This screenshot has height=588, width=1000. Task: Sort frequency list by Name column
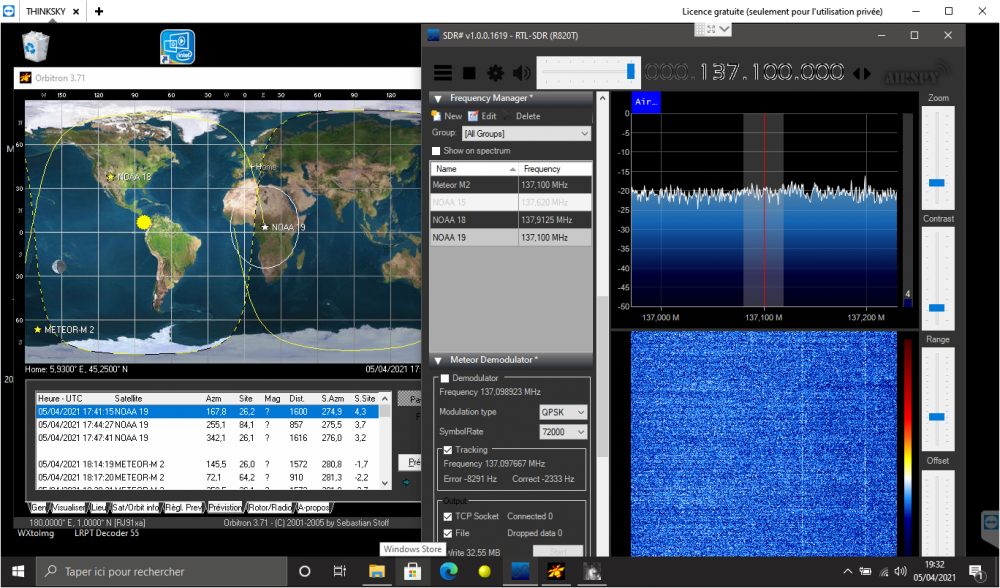(474, 169)
